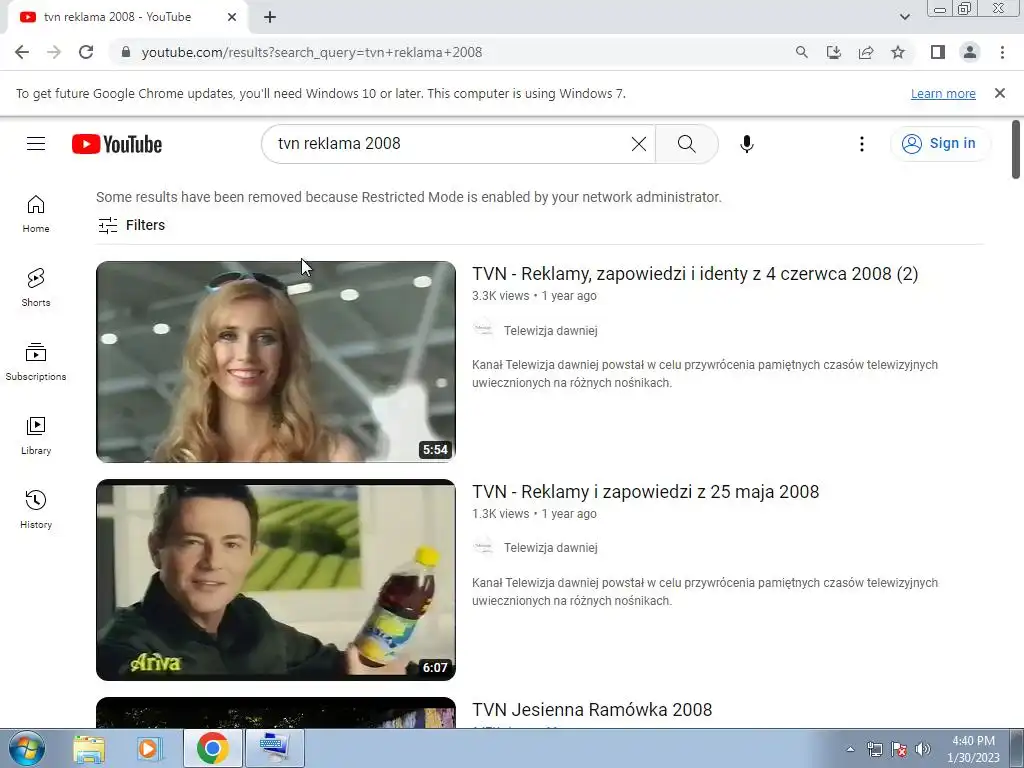Click the 6:07 Ariva video thumbnail

(276, 580)
